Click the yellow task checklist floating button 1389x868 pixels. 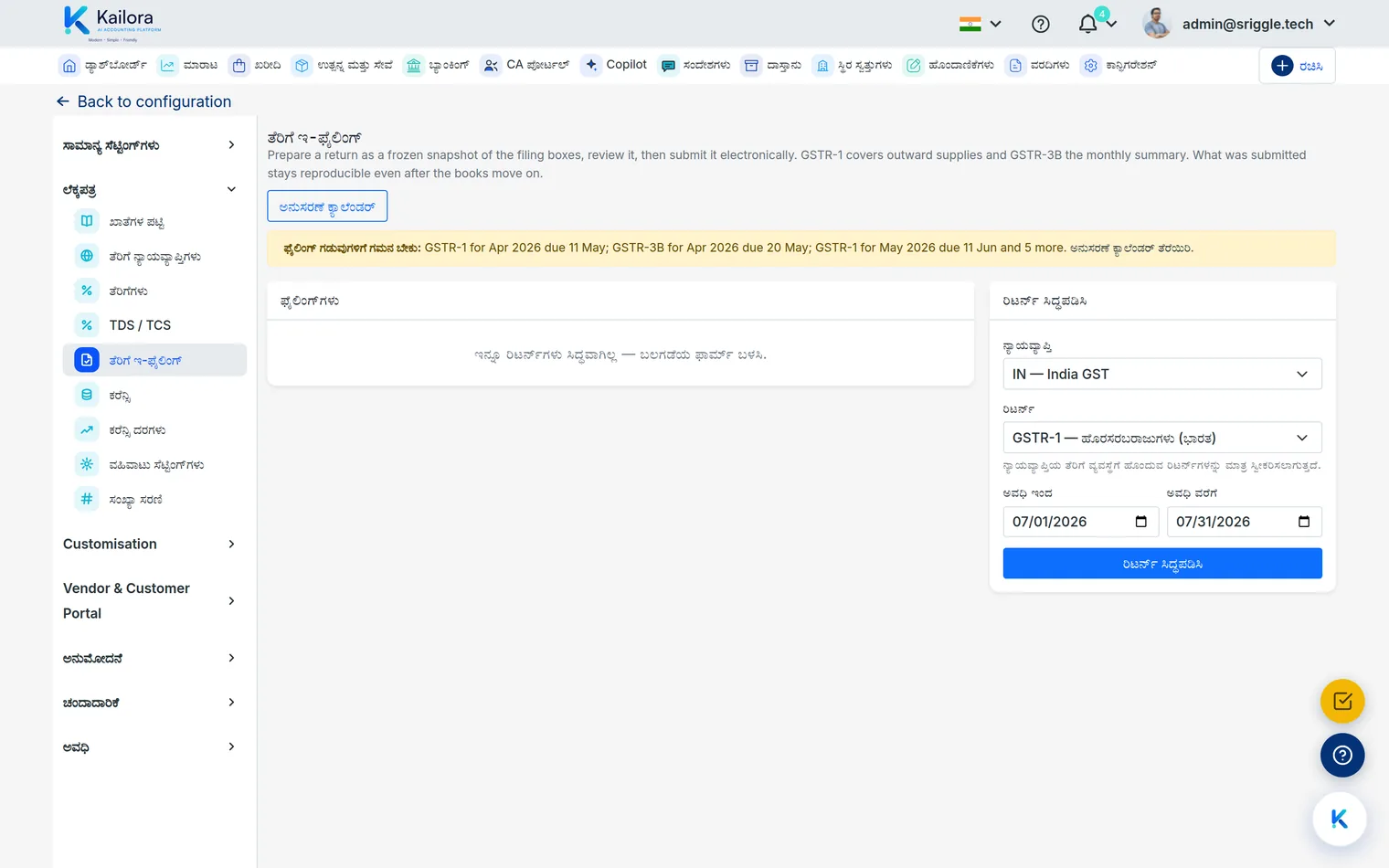click(x=1342, y=702)
